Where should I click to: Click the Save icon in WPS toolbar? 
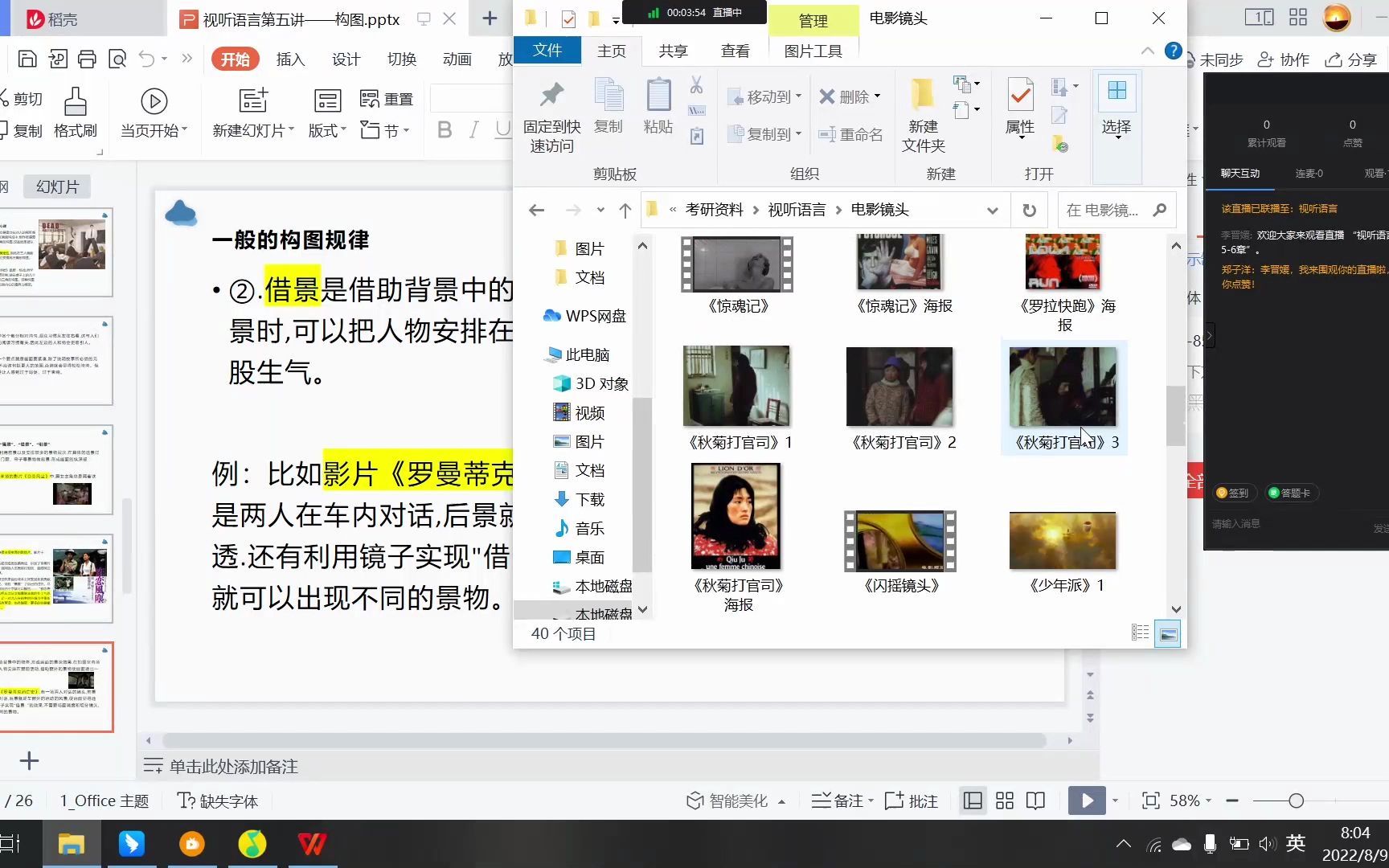point(27,59)
